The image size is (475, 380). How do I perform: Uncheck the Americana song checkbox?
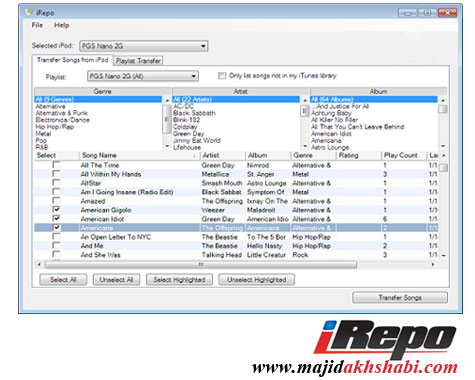[x=57, y=227]
